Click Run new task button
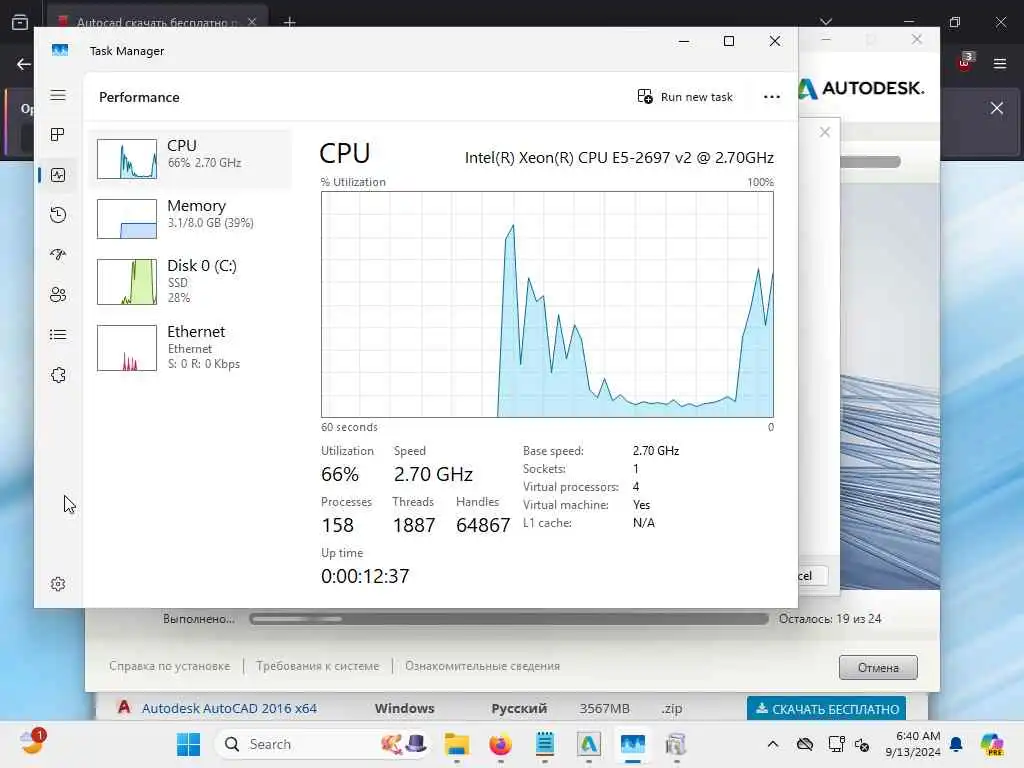Viewport: 1024px width, 768px height. tap(685, 97)
